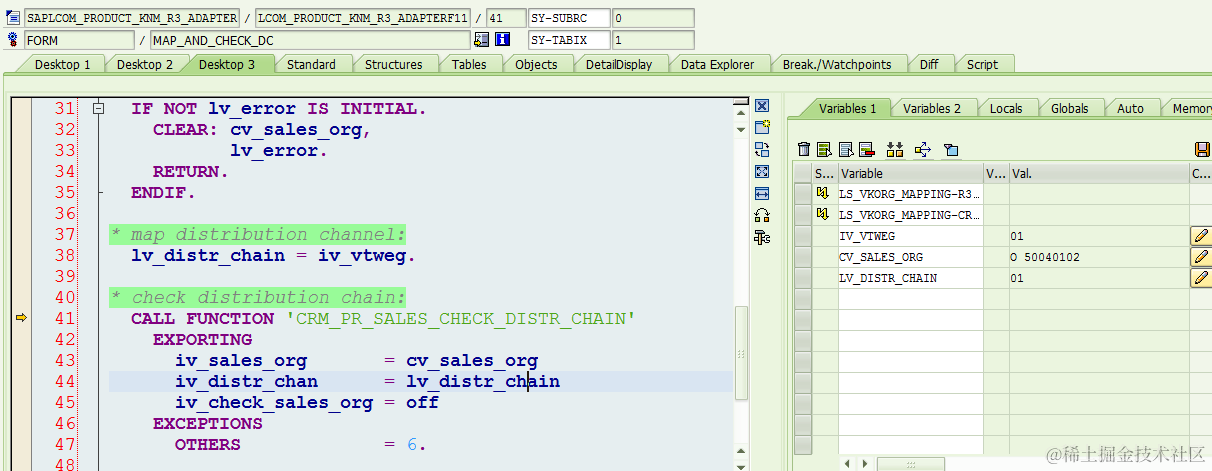Click line number 38 in margin

pos(64,255)
